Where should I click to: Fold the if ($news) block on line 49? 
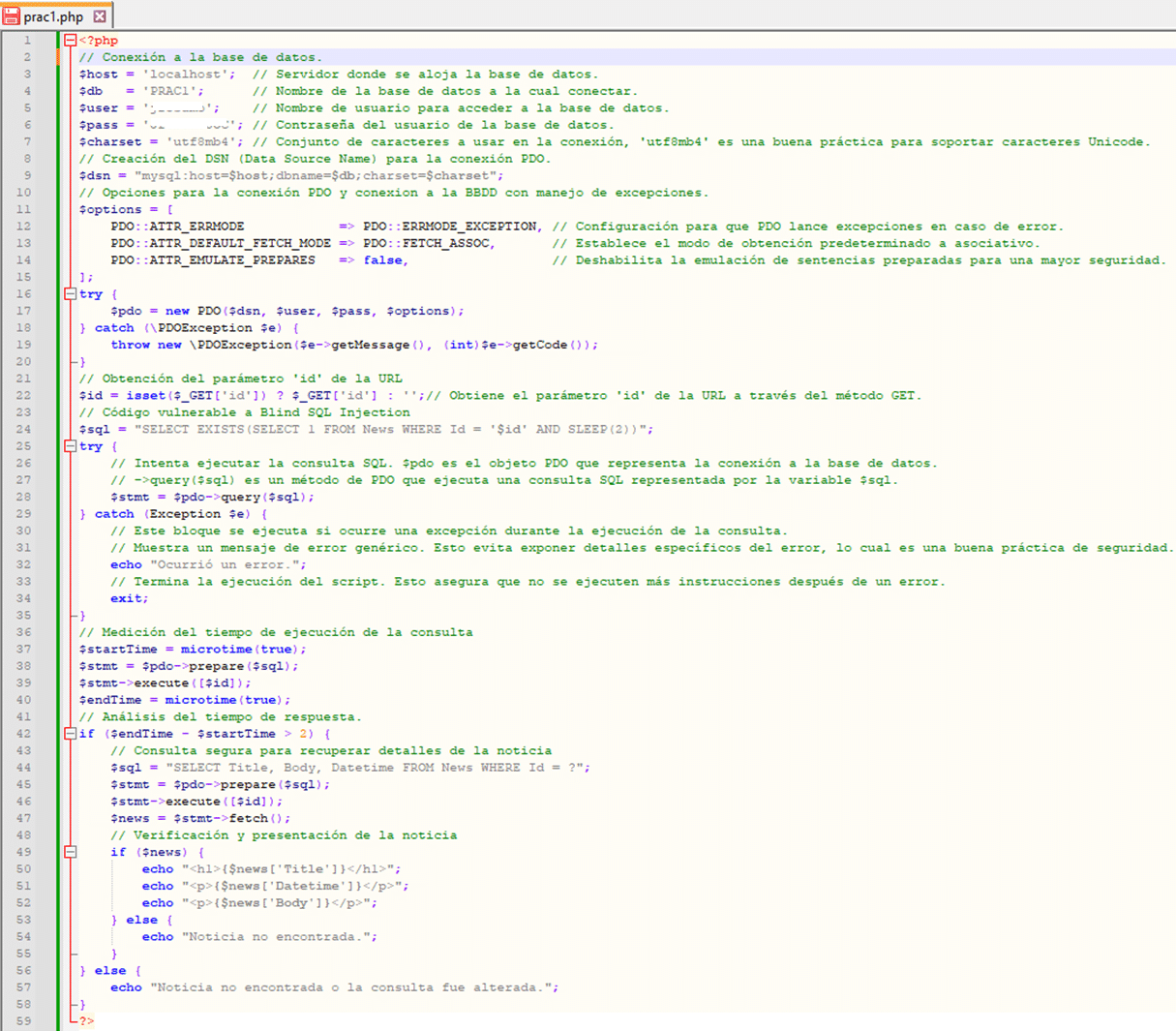tap(70, 852)
